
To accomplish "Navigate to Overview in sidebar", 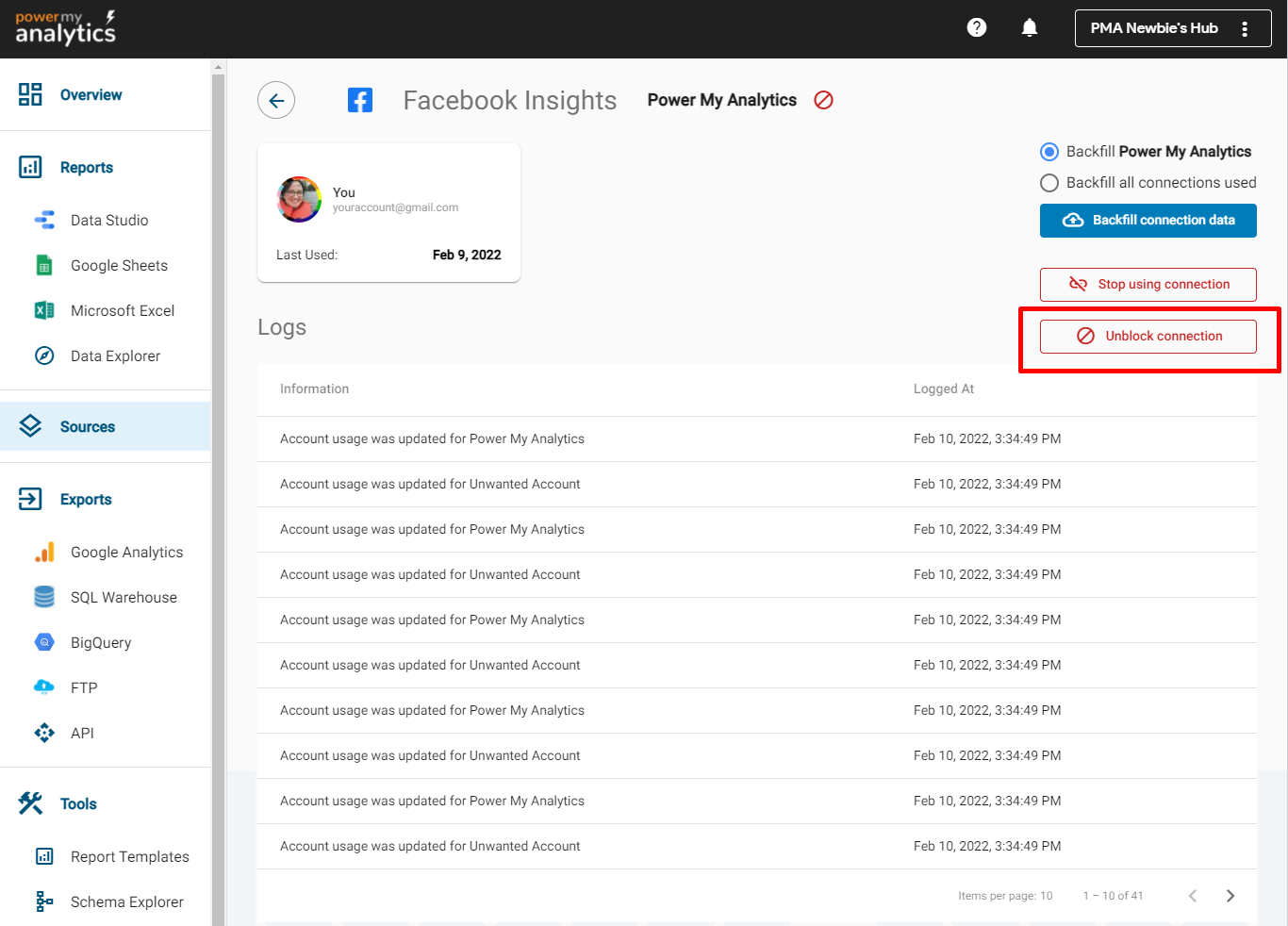I will (x=91, y=95).
